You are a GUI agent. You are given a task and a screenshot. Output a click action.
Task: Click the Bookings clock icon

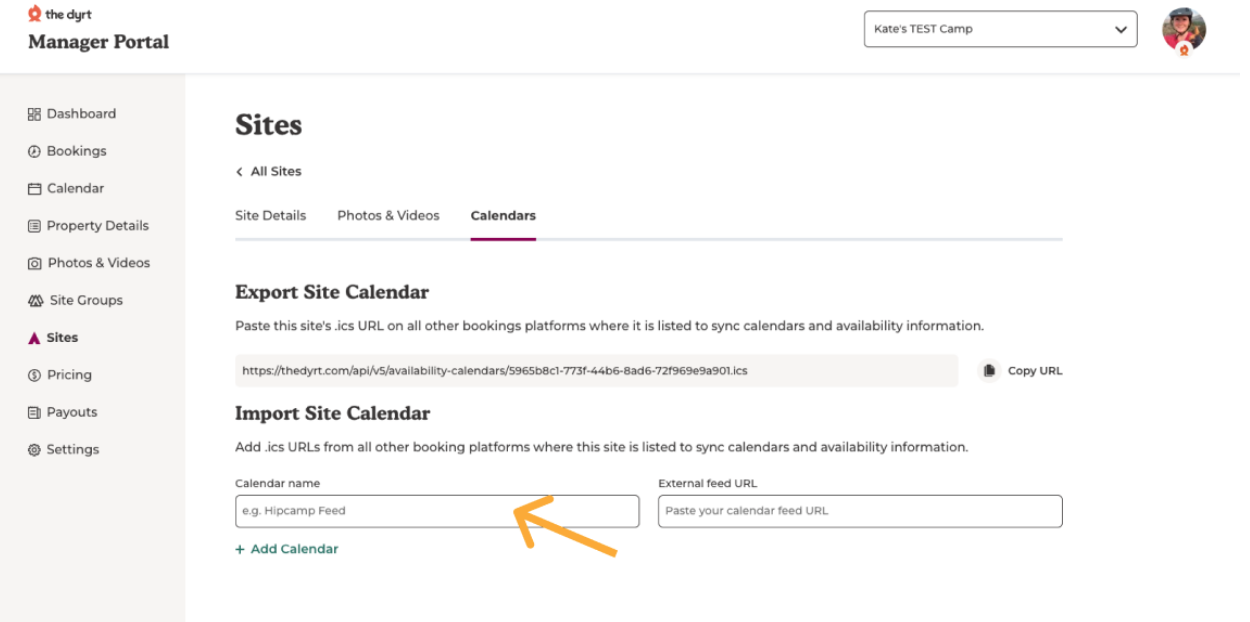(34, 151)
